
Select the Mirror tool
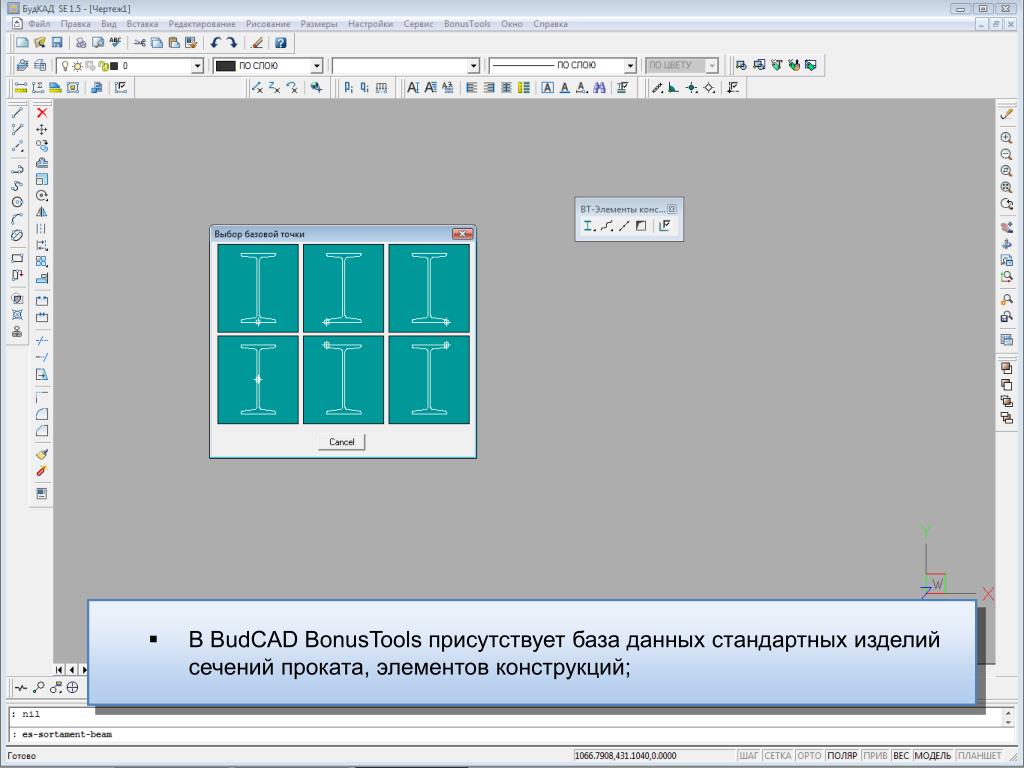[x=42, y=212]
